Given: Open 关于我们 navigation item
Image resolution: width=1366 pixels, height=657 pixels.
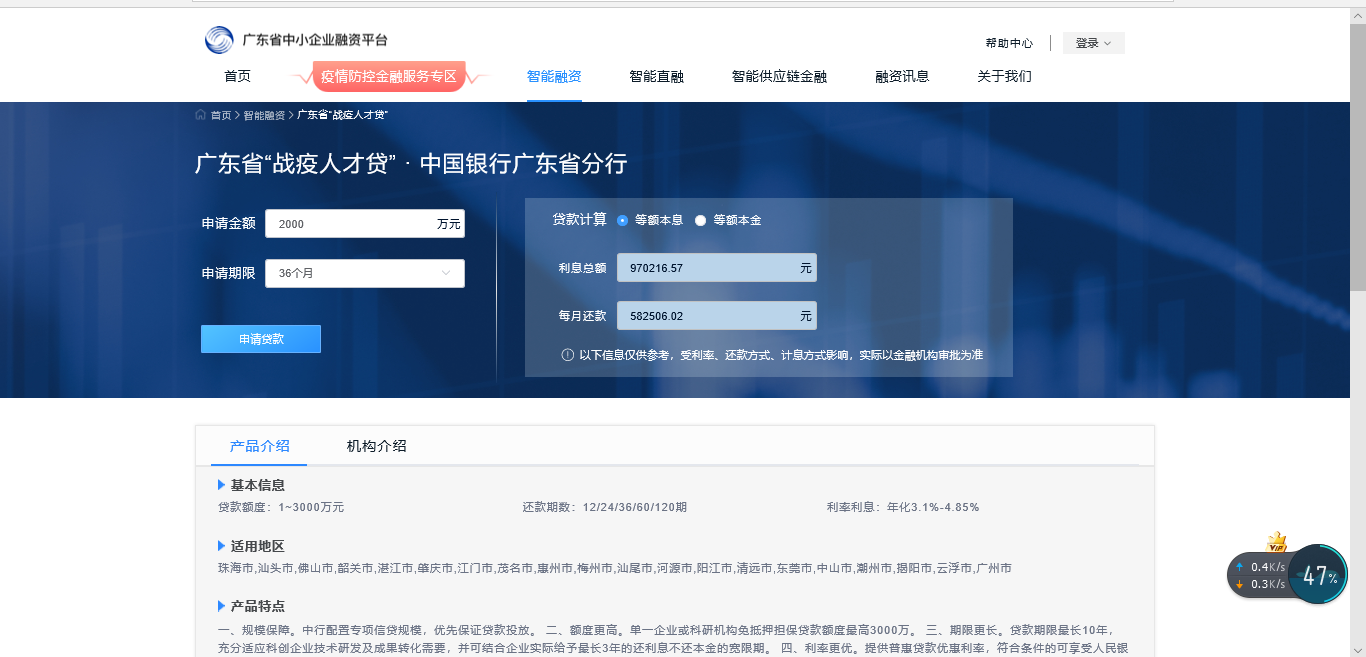Looking at the screenshot, I should pos(1004,76).
